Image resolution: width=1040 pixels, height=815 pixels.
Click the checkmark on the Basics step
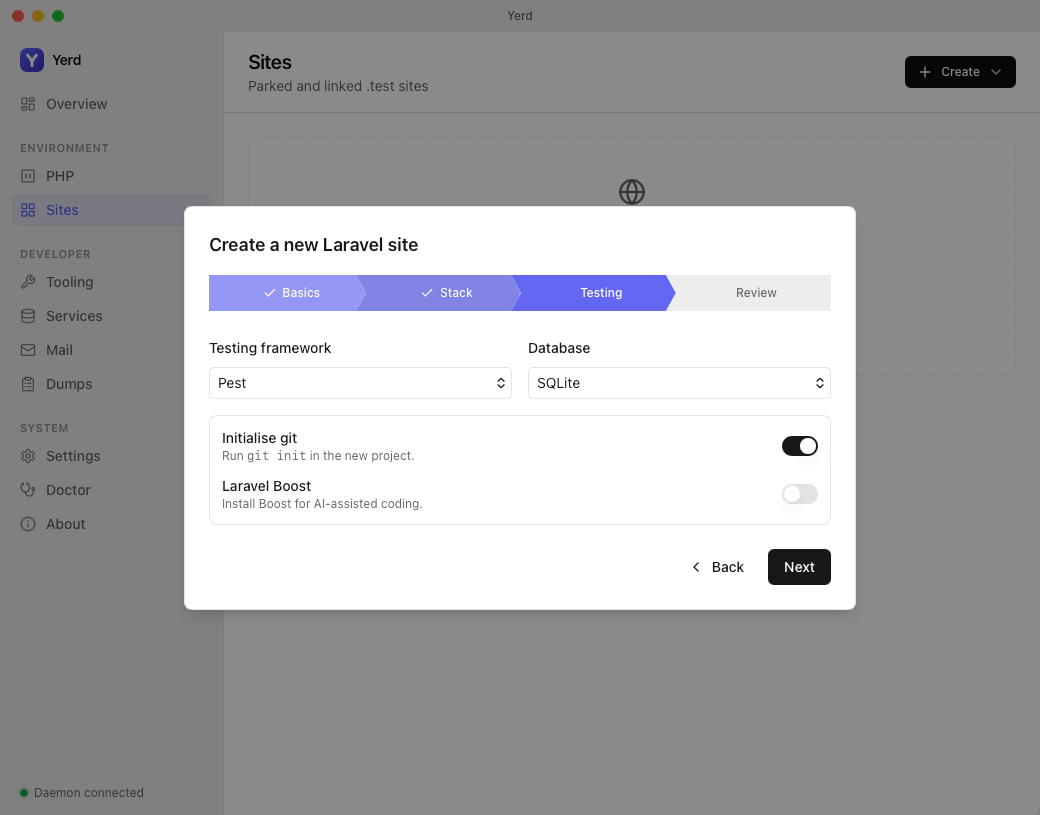[x=270, y=293]
